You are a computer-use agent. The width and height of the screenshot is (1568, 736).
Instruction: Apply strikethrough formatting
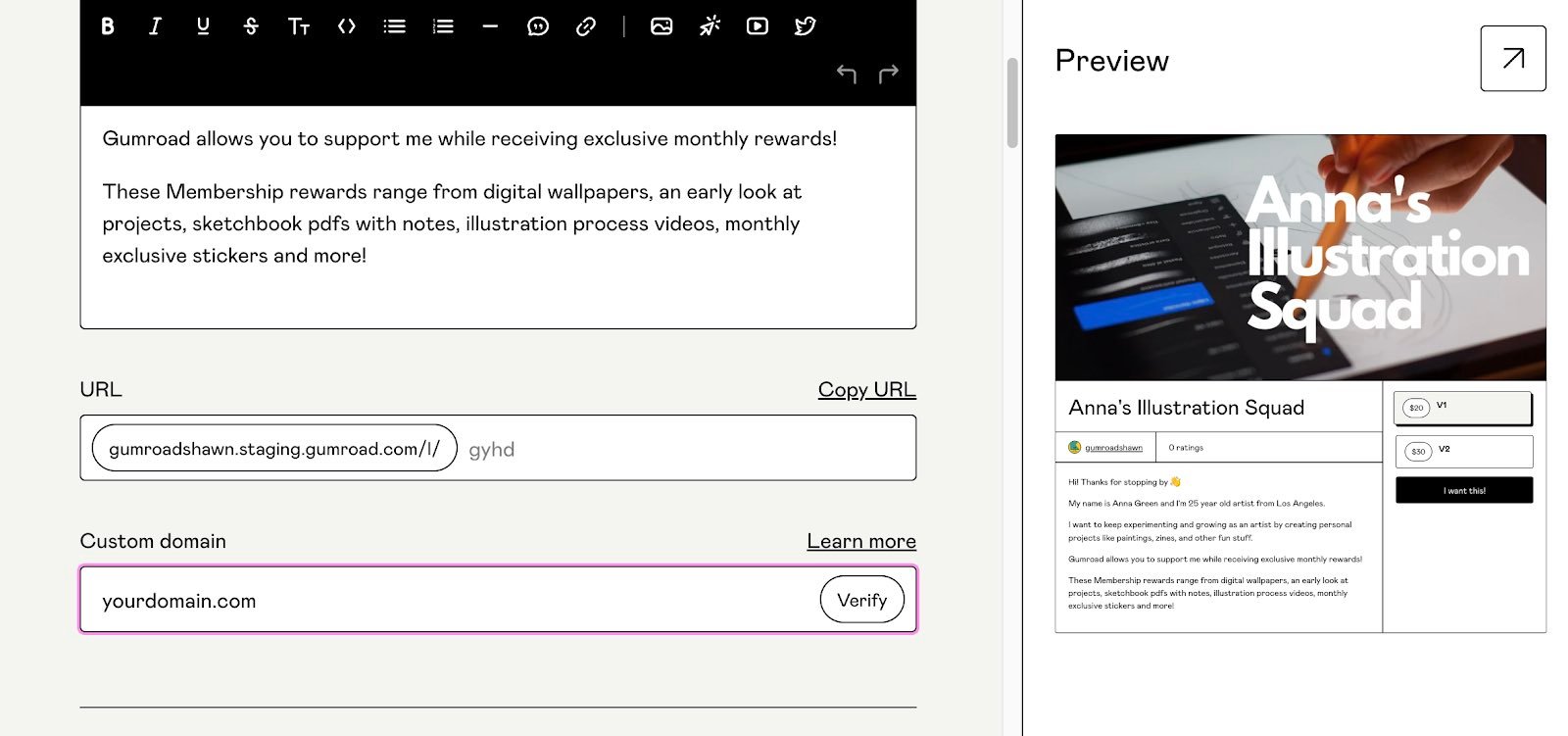[x=251, y=26]
